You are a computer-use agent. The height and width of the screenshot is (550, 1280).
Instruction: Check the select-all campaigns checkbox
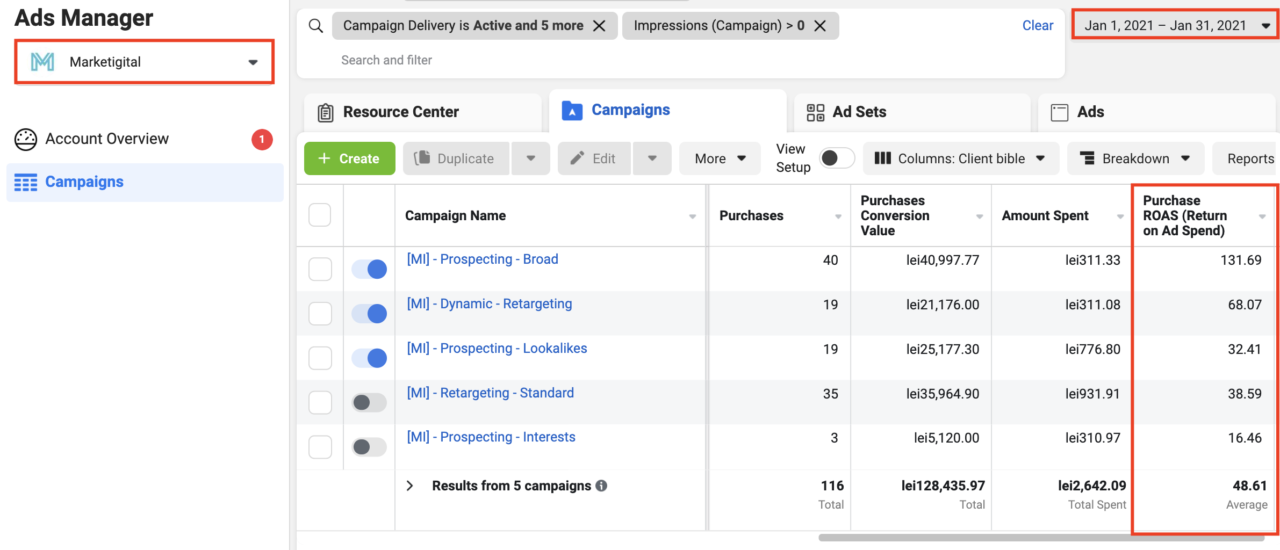click(320, 215)
